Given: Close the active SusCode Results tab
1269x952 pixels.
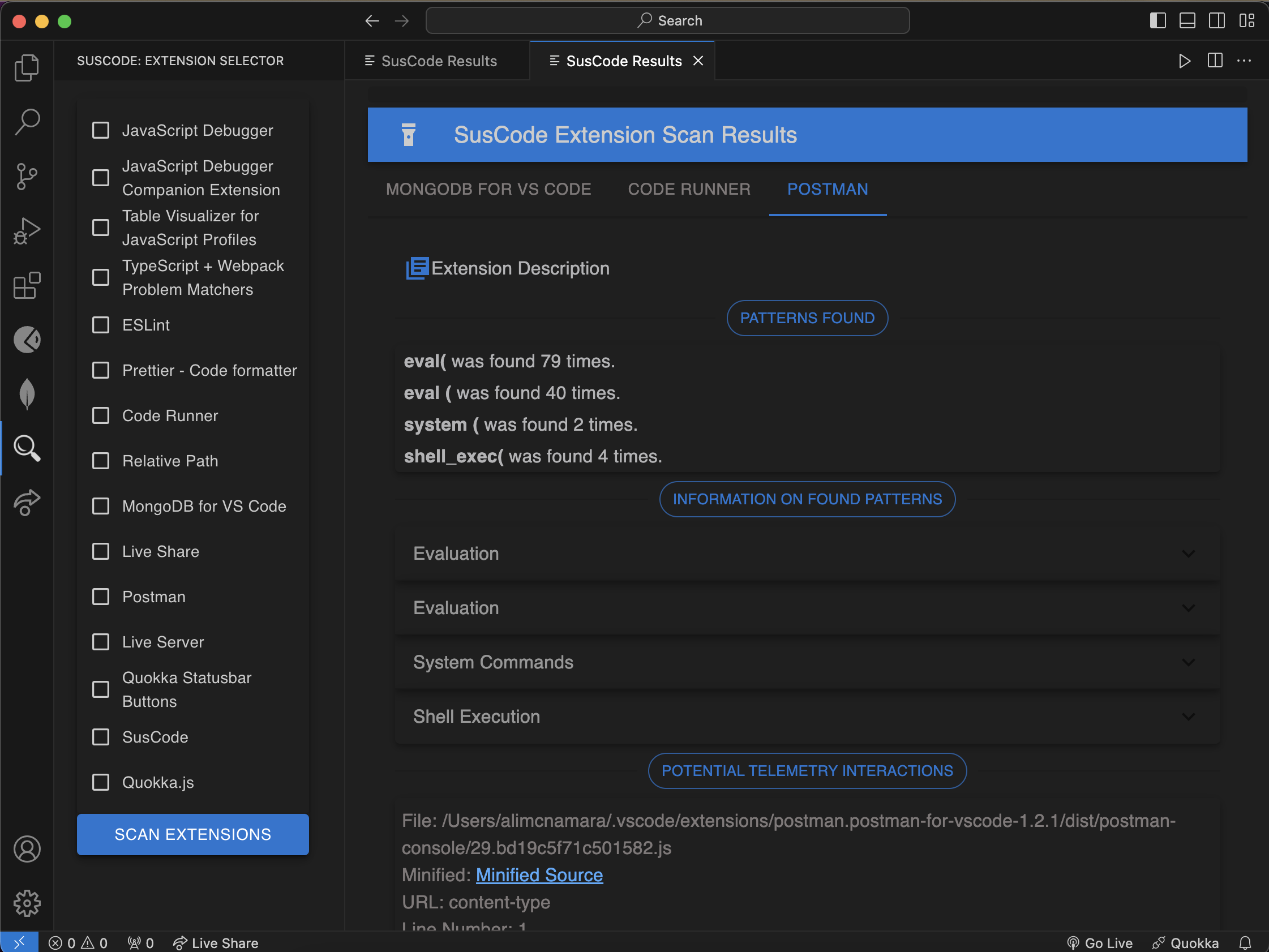Looking at the screenshot, I should click(x=697, y=61).
